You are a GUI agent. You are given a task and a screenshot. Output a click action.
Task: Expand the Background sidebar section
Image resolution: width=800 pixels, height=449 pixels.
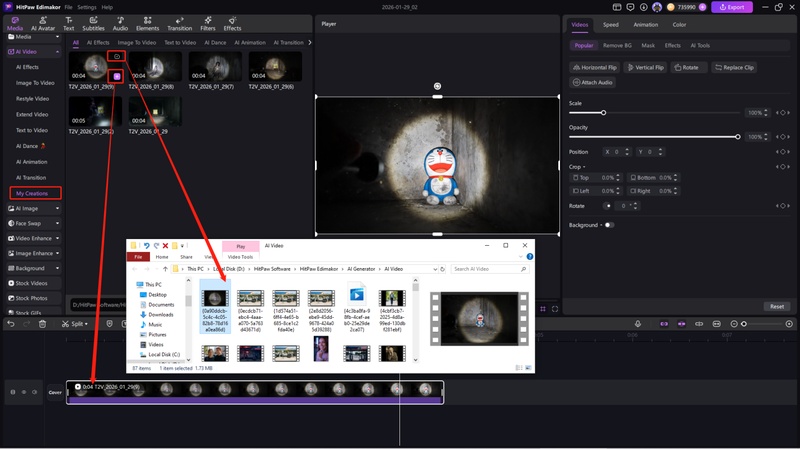pyautogui.click(x=57, y=268)
